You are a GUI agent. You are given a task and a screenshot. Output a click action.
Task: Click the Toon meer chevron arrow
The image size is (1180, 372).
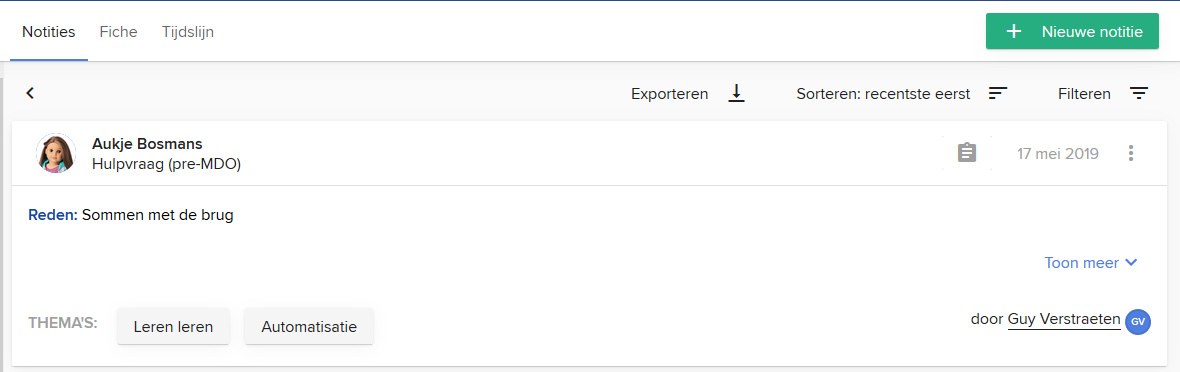coord(1130,263)
